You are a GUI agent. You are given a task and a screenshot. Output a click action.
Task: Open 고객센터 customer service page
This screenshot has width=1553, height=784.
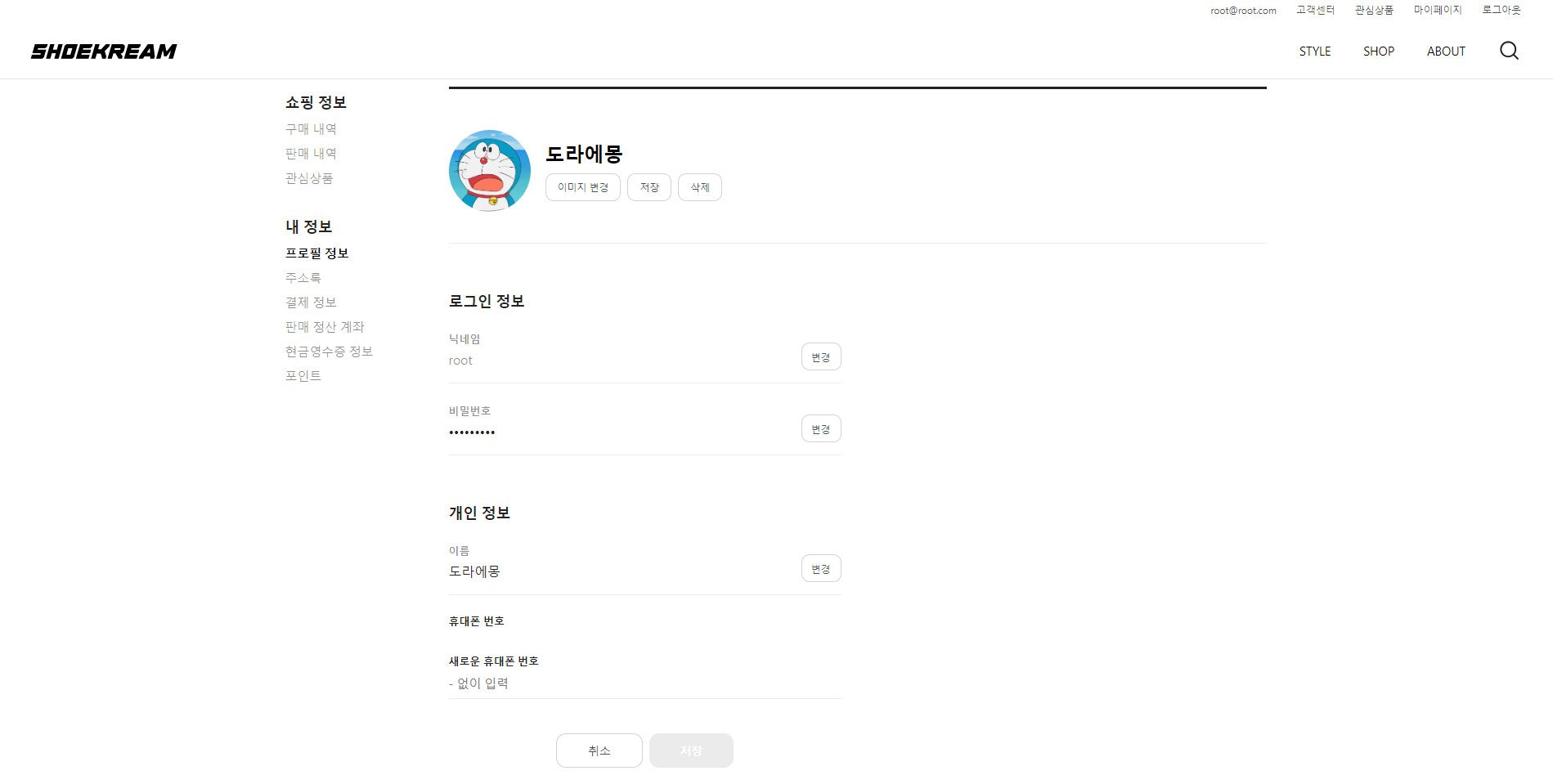(x=1315, y=10)
